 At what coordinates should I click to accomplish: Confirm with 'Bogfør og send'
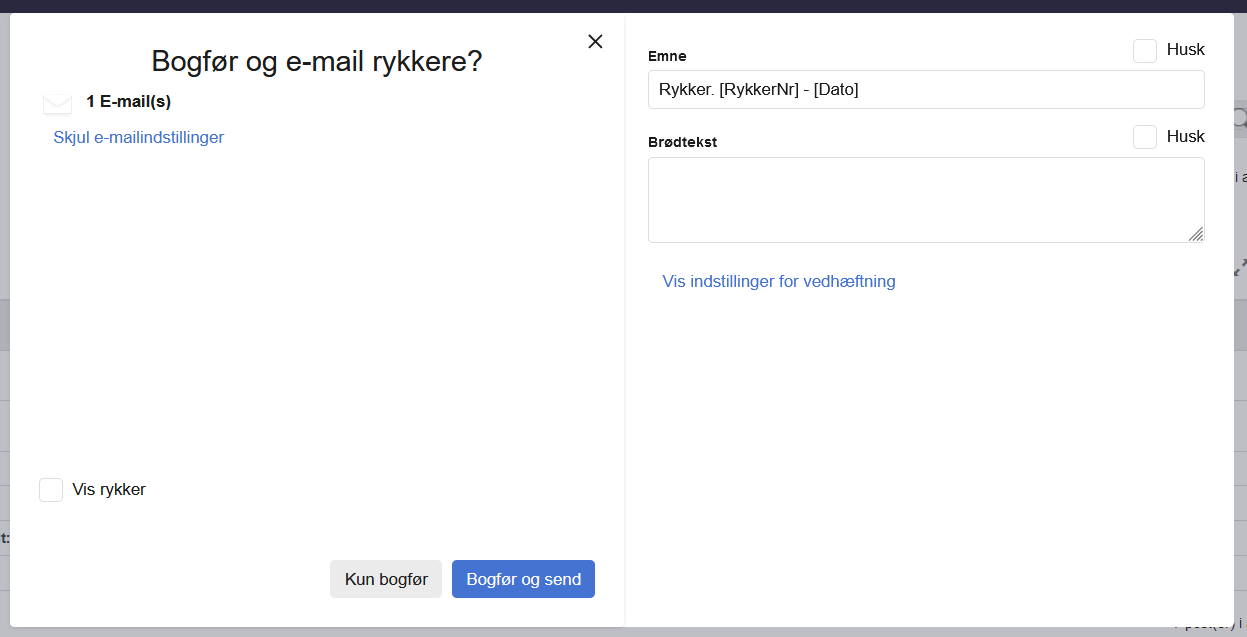coord(523,578)
